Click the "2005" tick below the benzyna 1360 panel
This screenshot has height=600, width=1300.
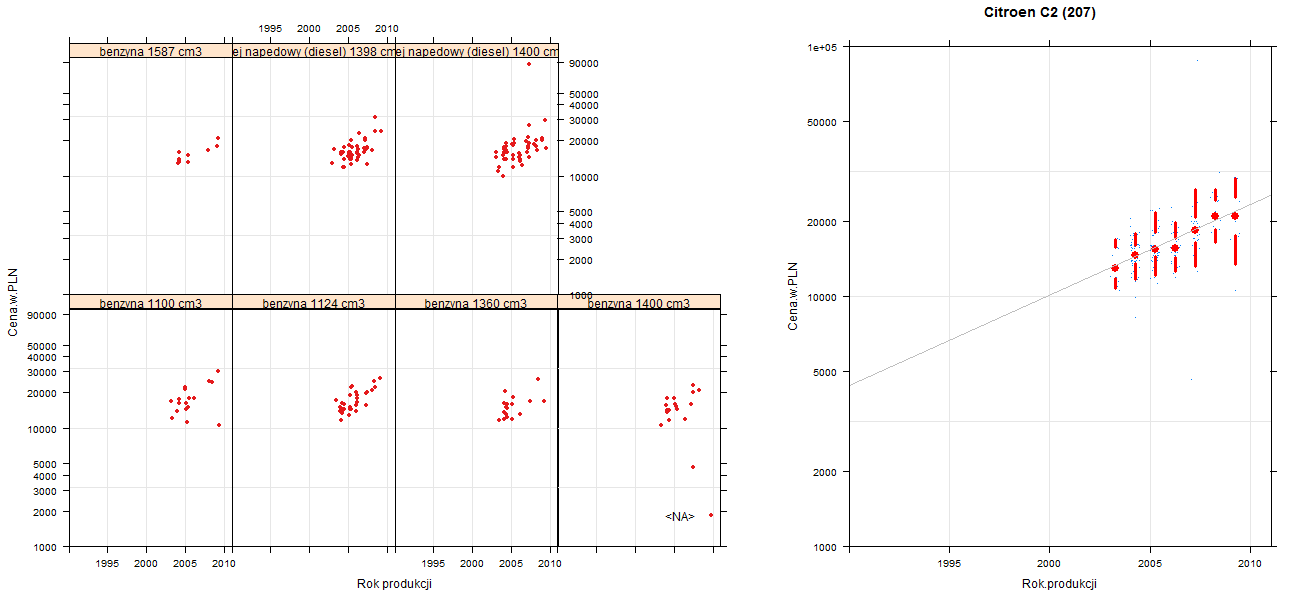tap(511, 564)
